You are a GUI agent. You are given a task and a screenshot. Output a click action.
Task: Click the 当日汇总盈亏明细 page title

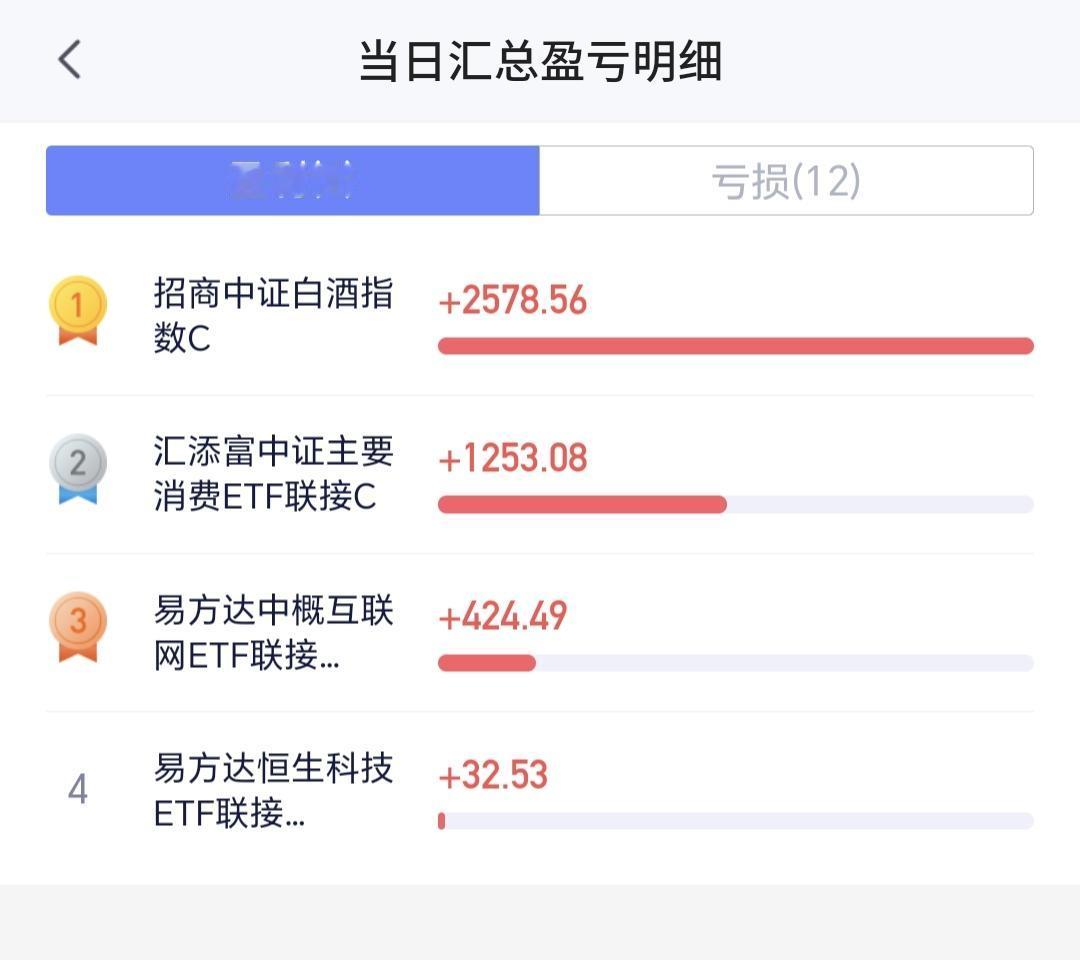tap(541, 61)
